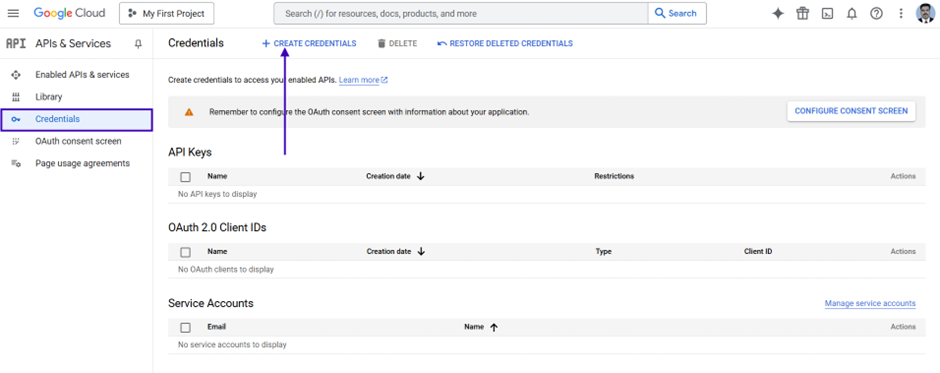Click the Credentials key icon
This screenshot has width=940, height=373.
pyautogui.click(x=16, y=119)
